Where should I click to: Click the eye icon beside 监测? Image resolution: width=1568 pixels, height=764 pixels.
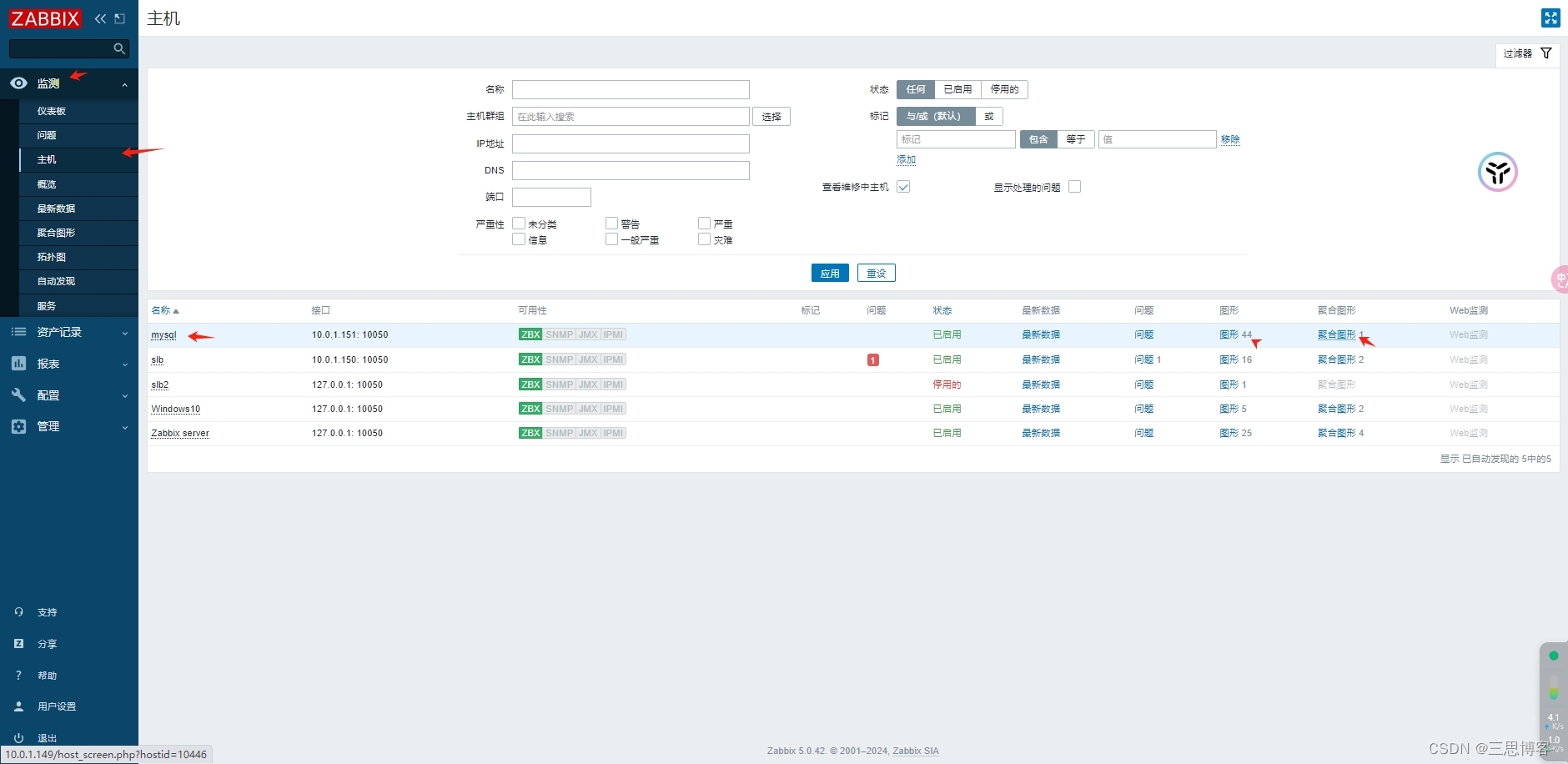click(x=18, y=83)
